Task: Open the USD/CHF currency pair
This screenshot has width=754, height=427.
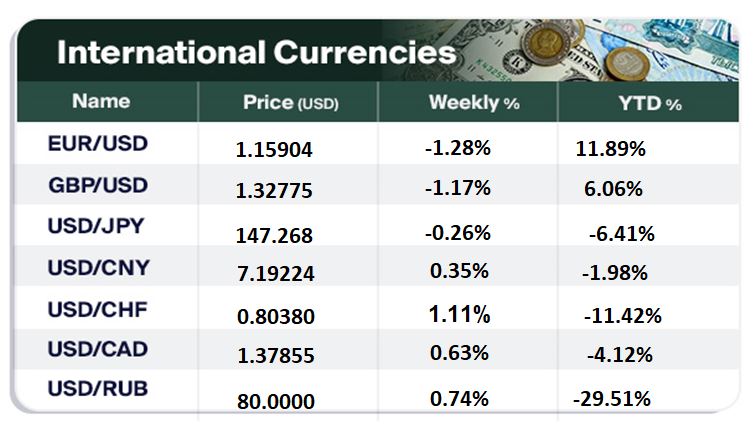Action: [98, 309]
